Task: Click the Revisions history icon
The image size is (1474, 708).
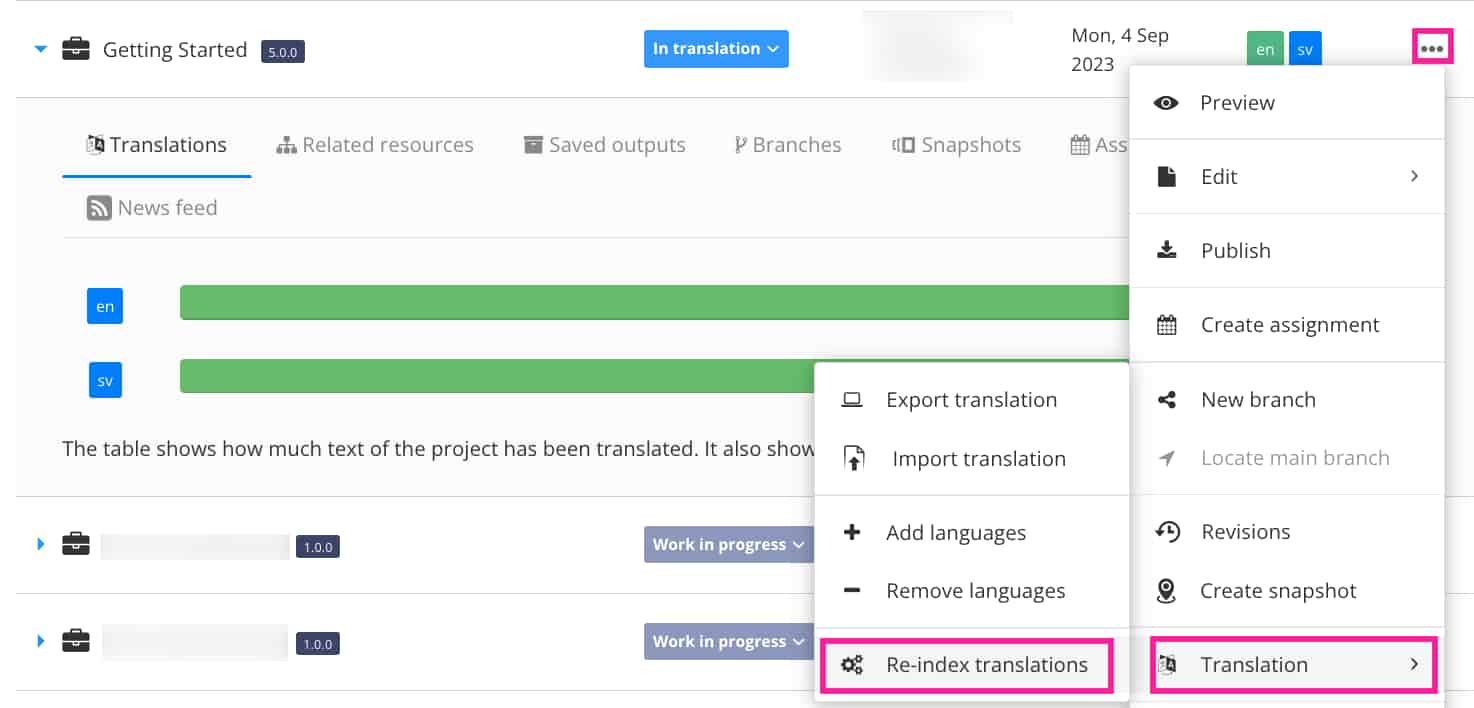Action: pyautogui.click(x=1166, y=531)
